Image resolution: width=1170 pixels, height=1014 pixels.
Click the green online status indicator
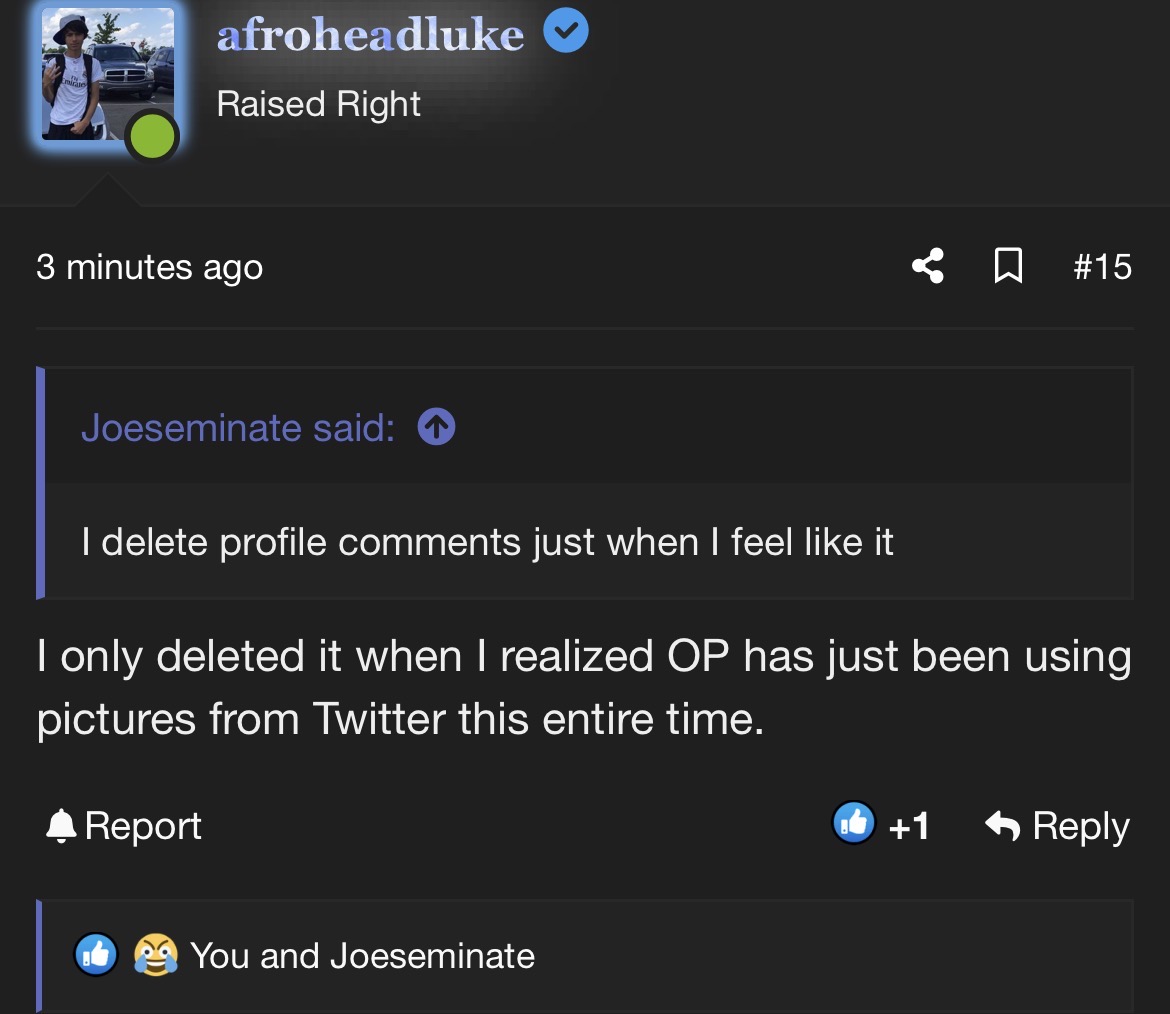coord(152,137)
